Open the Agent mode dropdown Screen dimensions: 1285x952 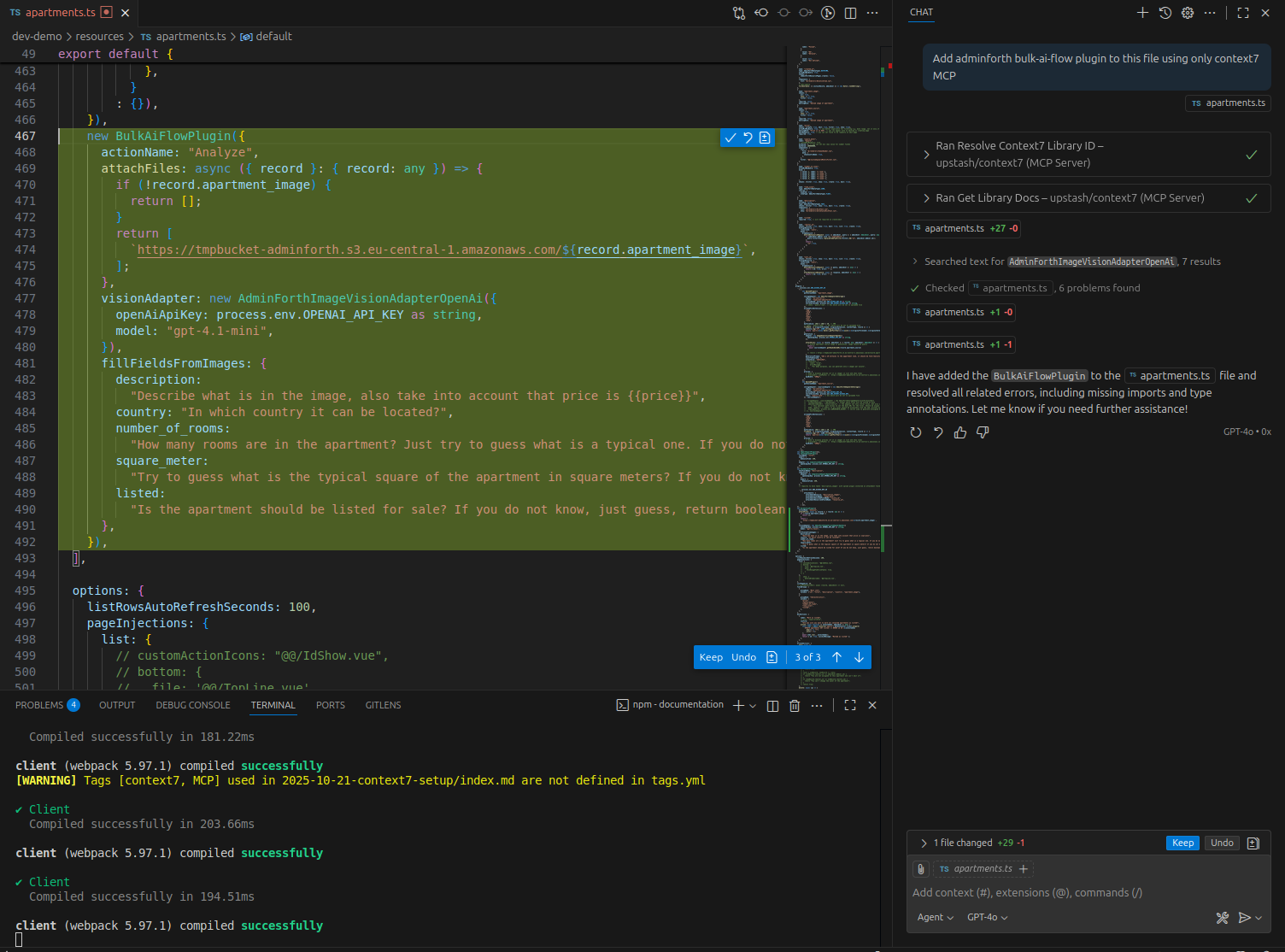935,918
